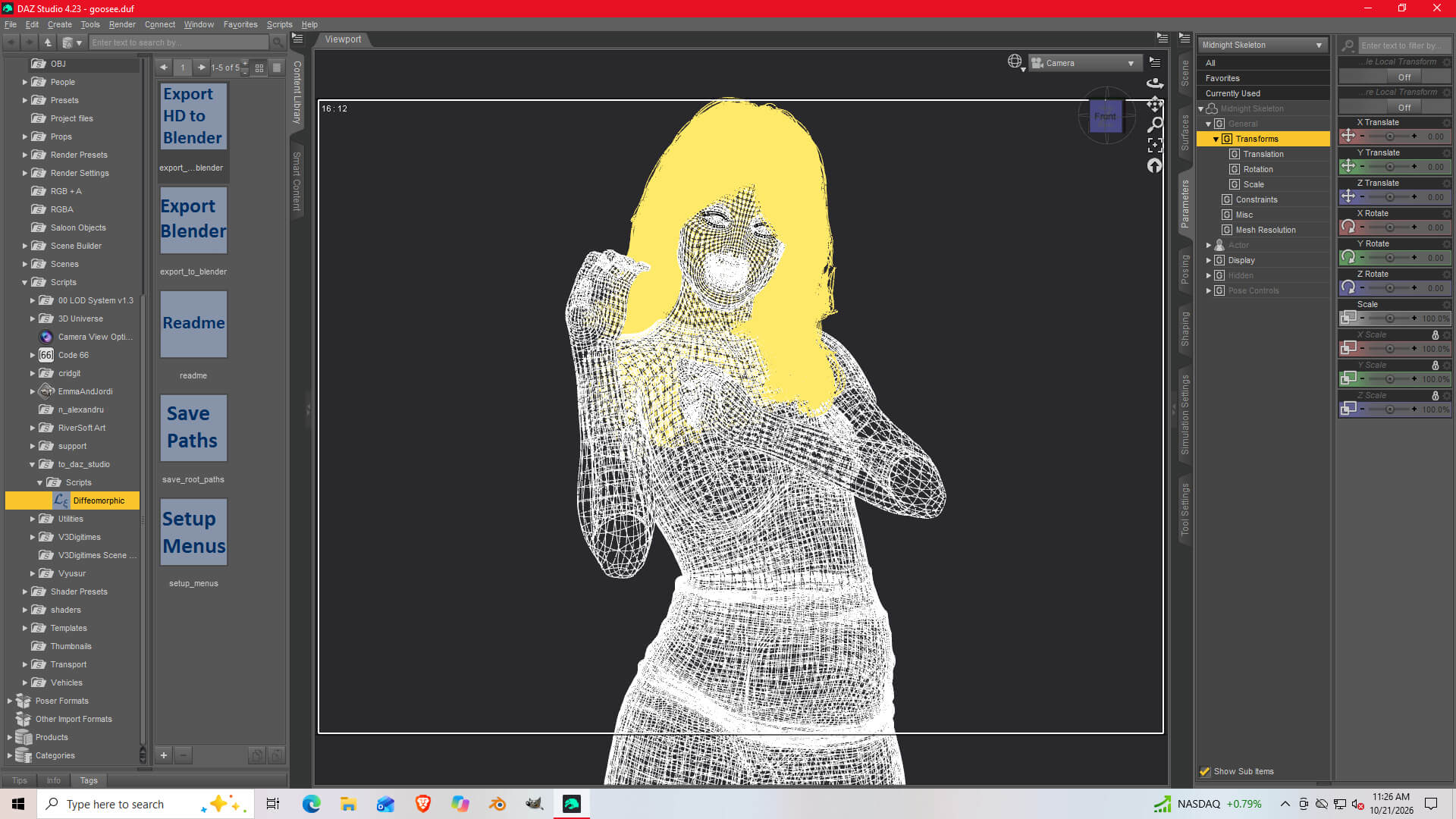Open the Windows Start menu

point(18,804)
